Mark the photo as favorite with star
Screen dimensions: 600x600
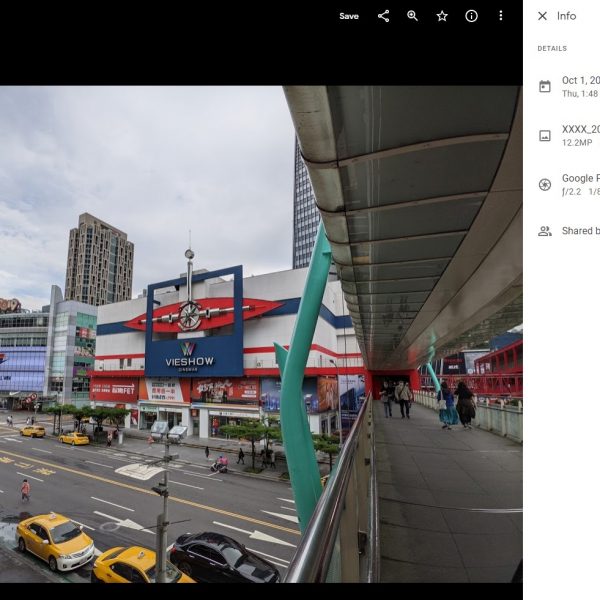(x=442, y=16)
